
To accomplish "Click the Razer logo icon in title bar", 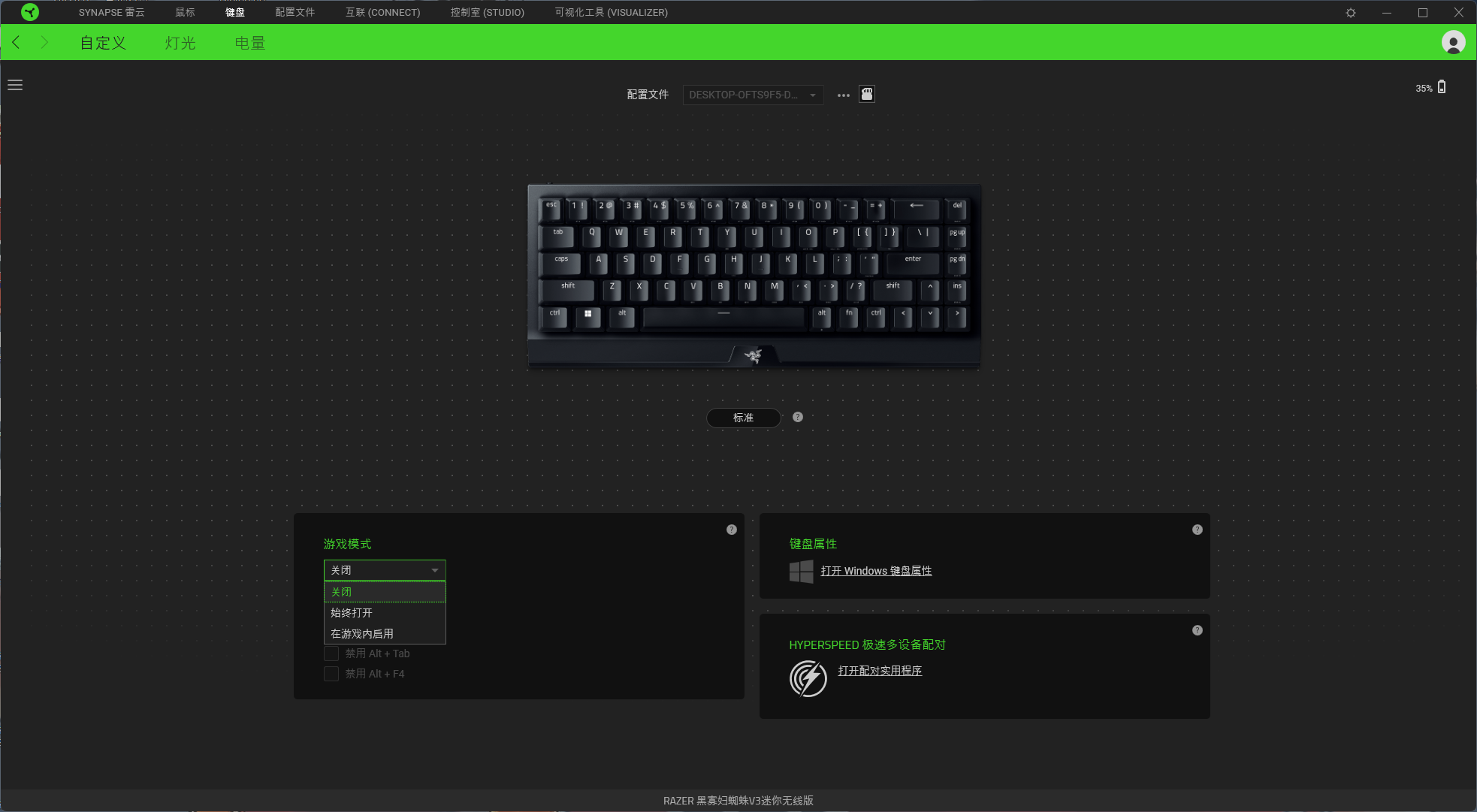I will 29,12.
